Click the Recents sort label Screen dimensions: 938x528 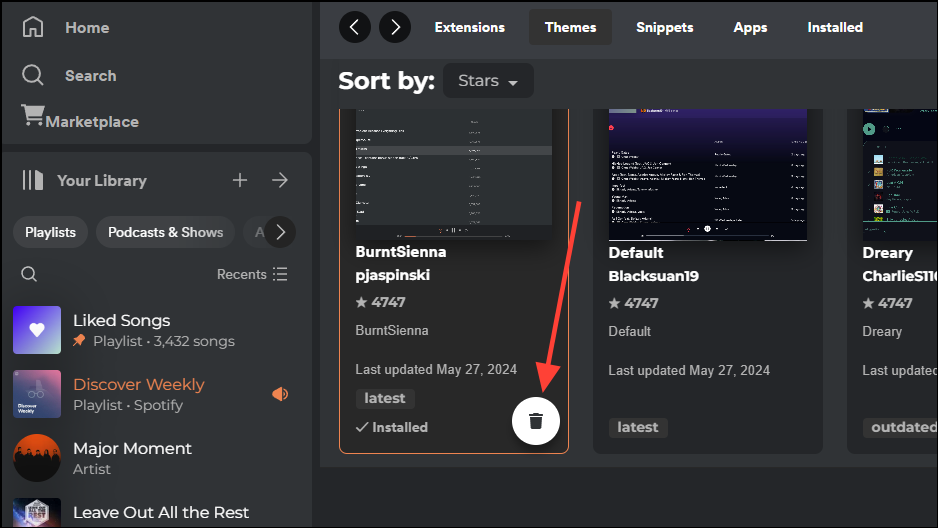point(242,274)
